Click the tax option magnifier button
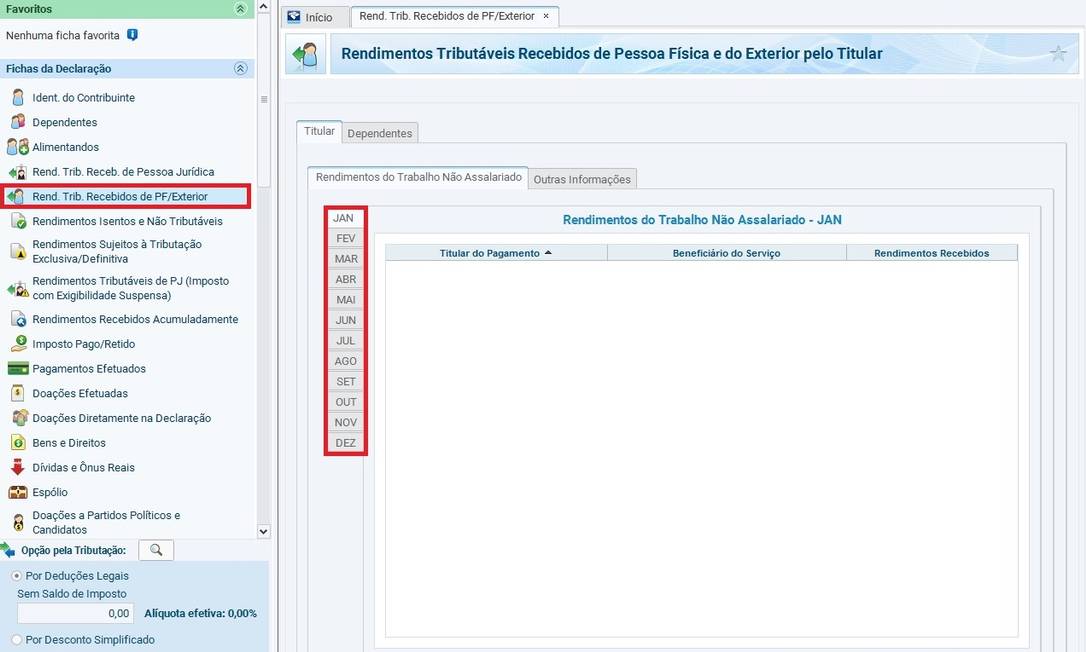 (x=156, y=550)
